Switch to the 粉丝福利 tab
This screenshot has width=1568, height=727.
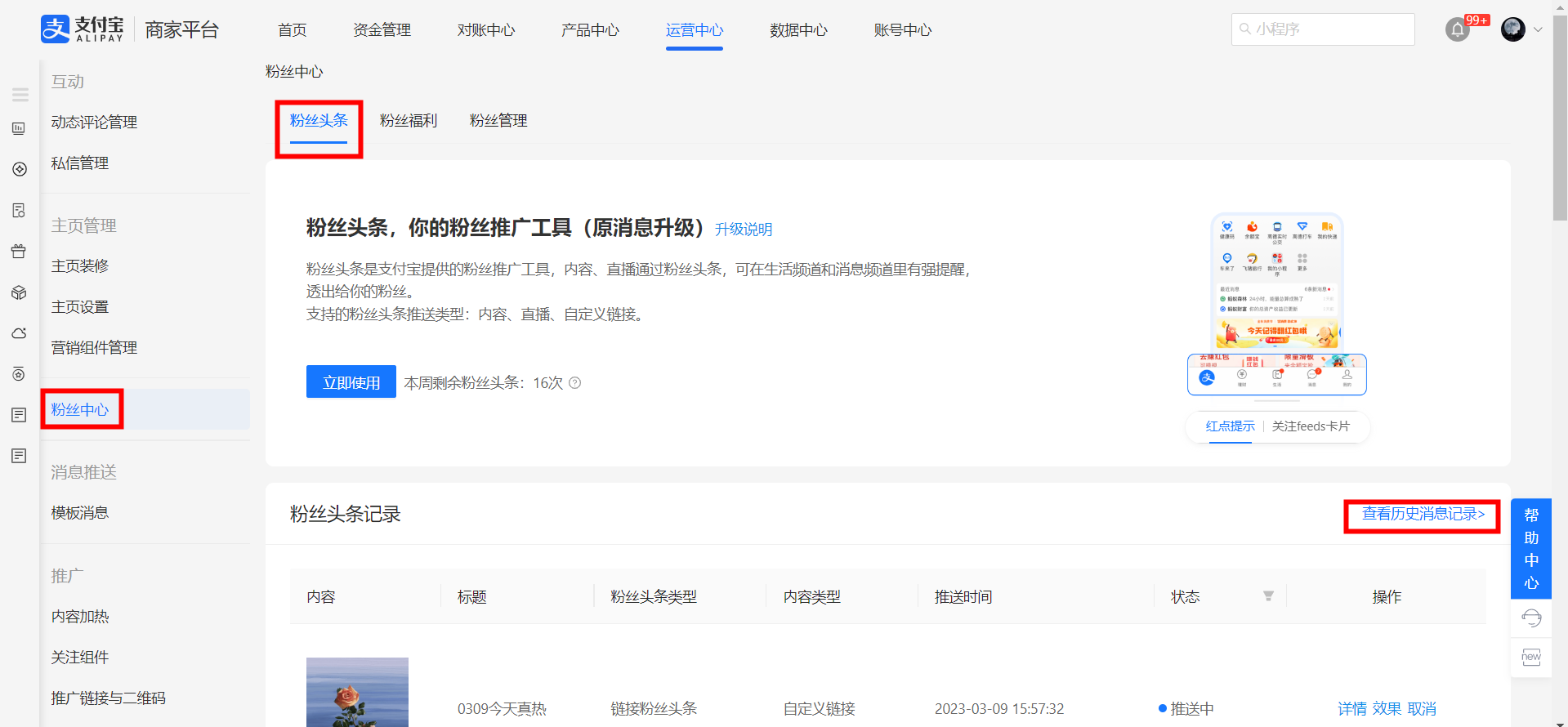coord(409,121)
